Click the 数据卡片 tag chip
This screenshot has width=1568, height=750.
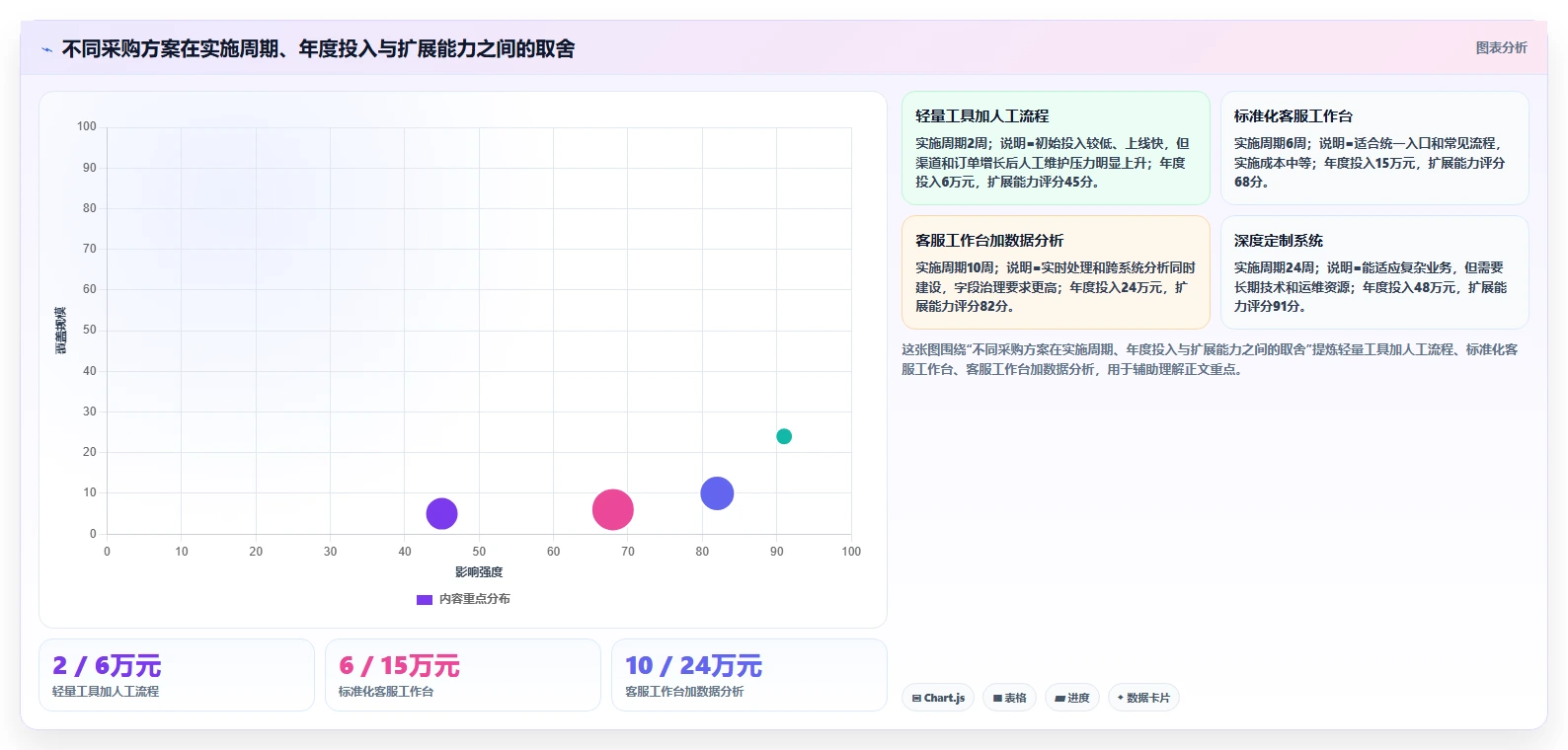pyautogui.click(x=1143, y=698)
